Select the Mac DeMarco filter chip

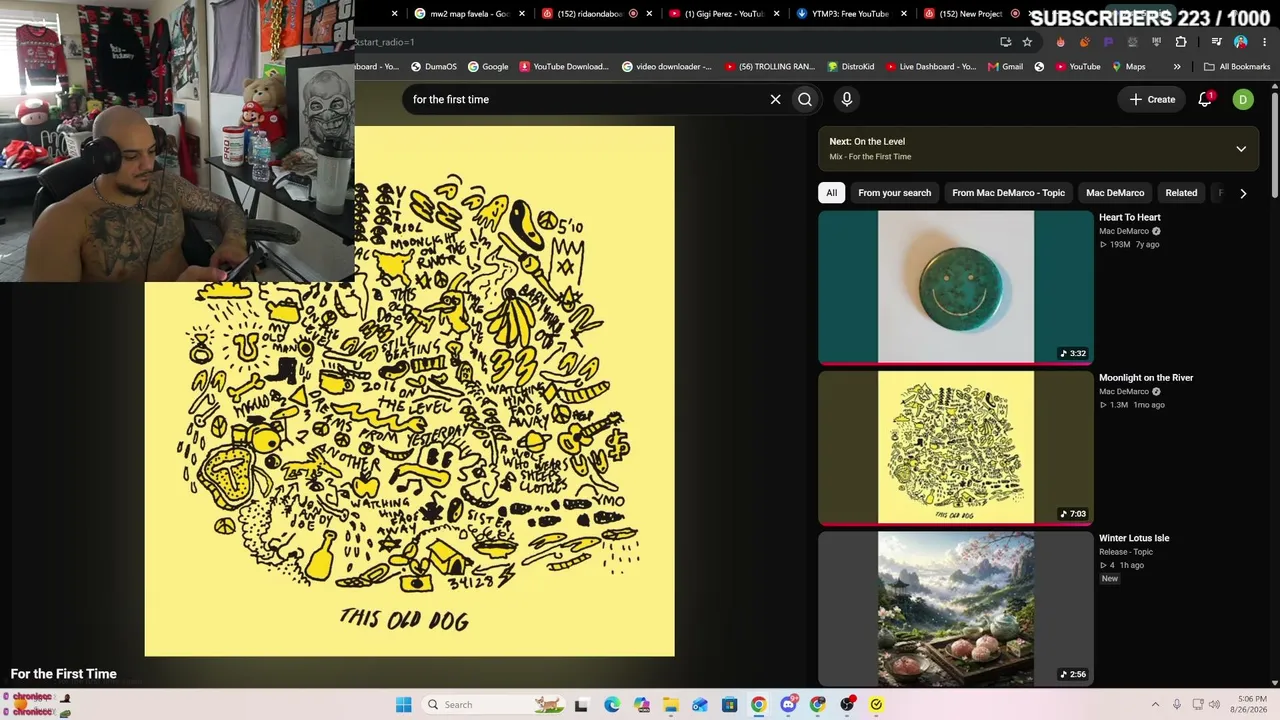point(1115,193)
